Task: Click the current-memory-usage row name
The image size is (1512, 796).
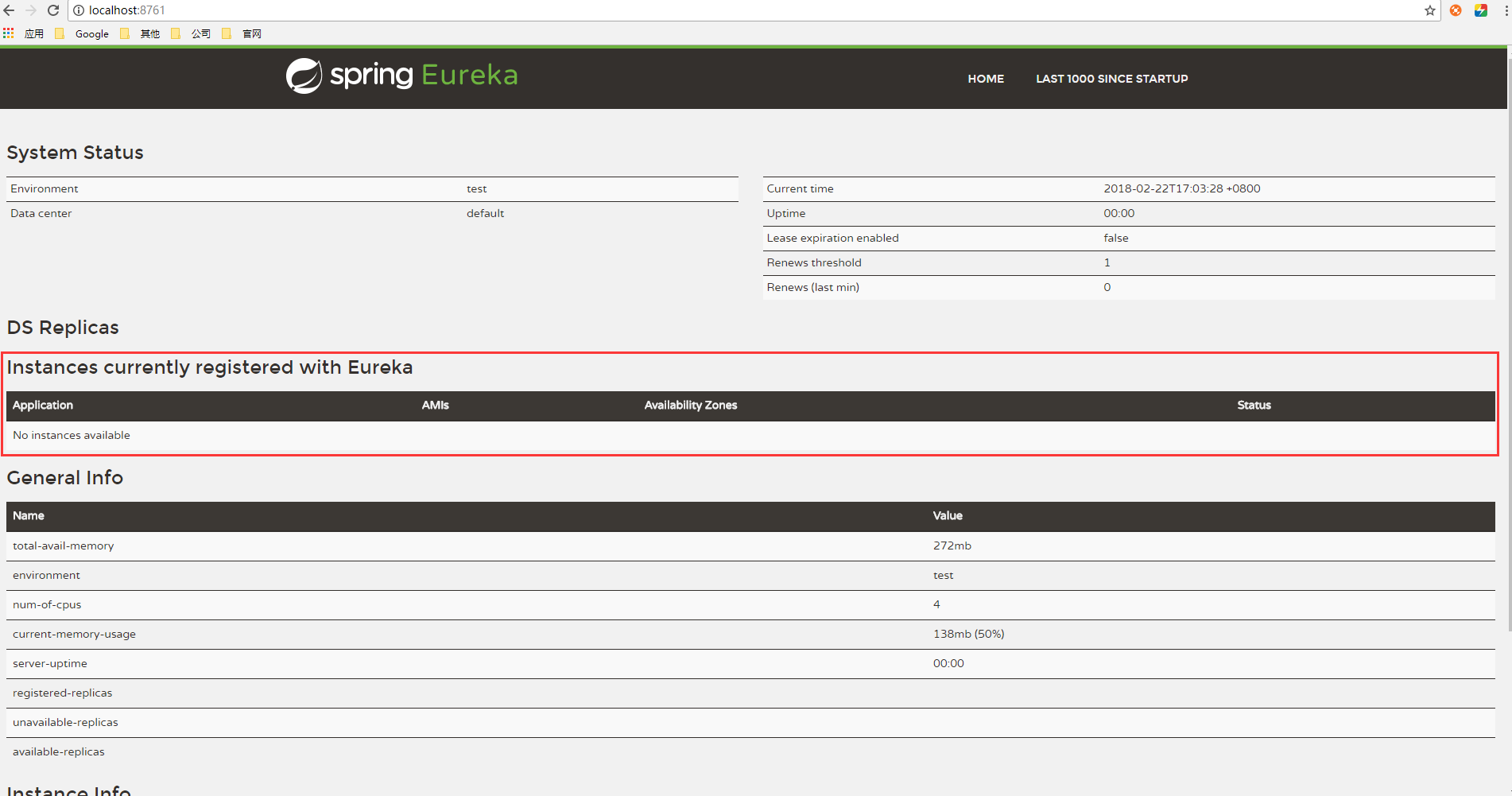Action: (x=75, y=634)
